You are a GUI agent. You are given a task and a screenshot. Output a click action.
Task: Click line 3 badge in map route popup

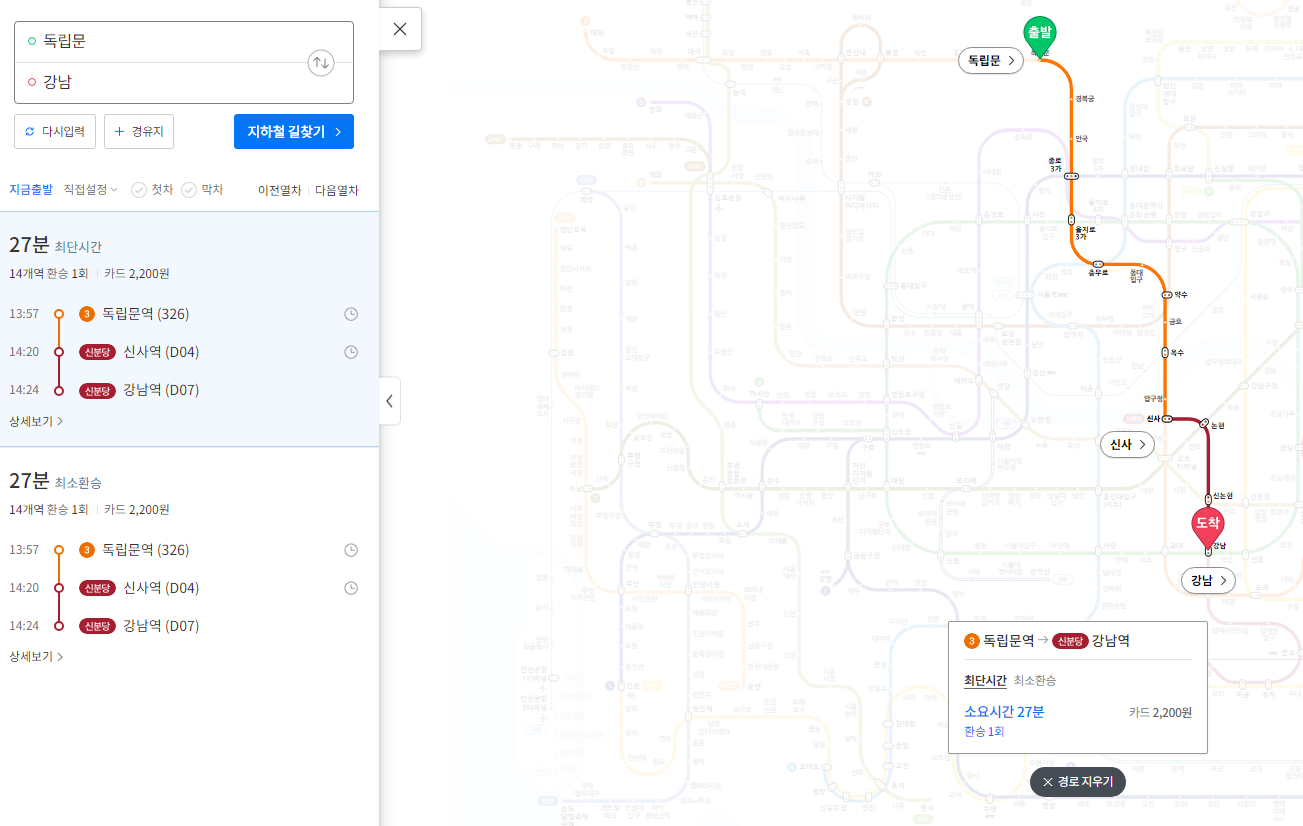click(971, 641)
